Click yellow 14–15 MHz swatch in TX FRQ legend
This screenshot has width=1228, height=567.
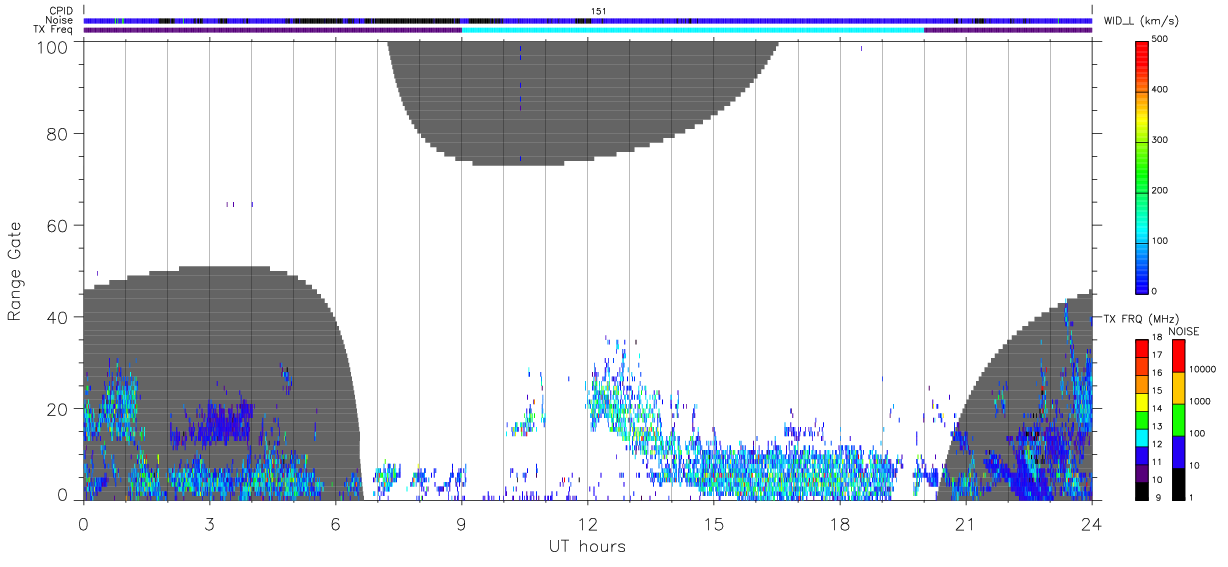tap(1142, 402)
